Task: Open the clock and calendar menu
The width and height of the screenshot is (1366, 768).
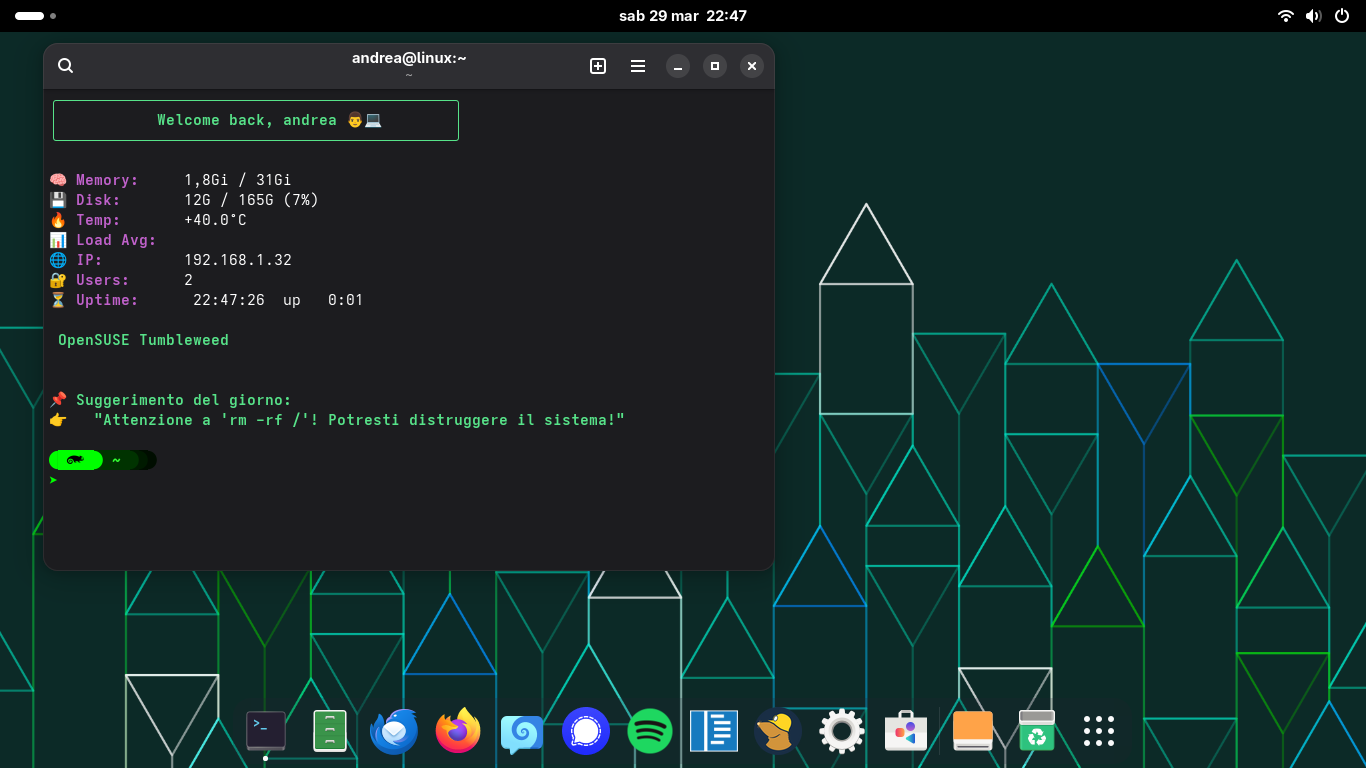Action: [x=683, y=16]
